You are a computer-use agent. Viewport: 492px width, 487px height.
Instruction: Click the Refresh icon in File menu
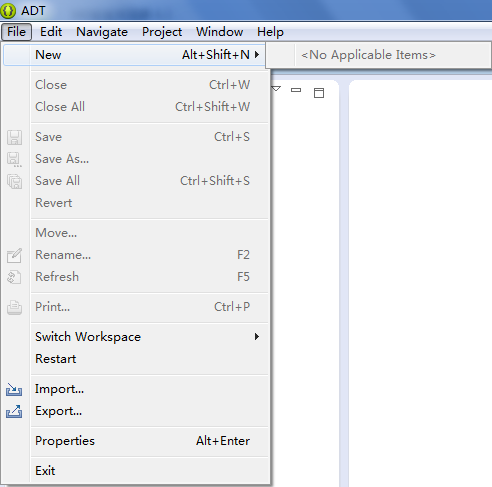[x=14, y=277]
